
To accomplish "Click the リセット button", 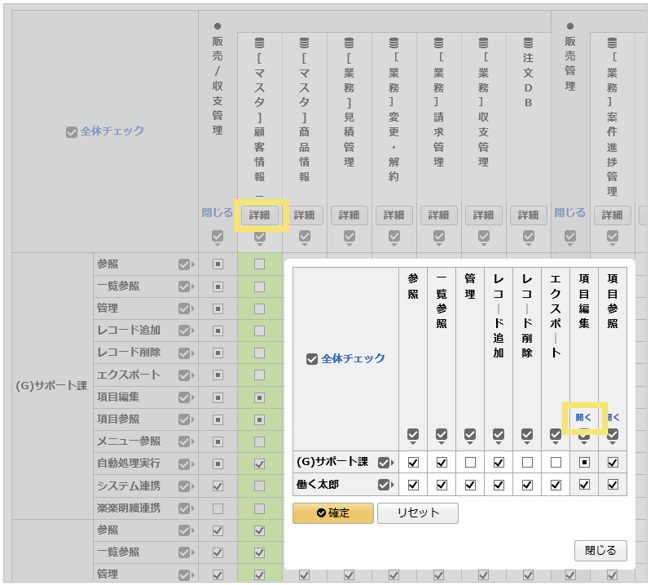I will click(418, 513).
